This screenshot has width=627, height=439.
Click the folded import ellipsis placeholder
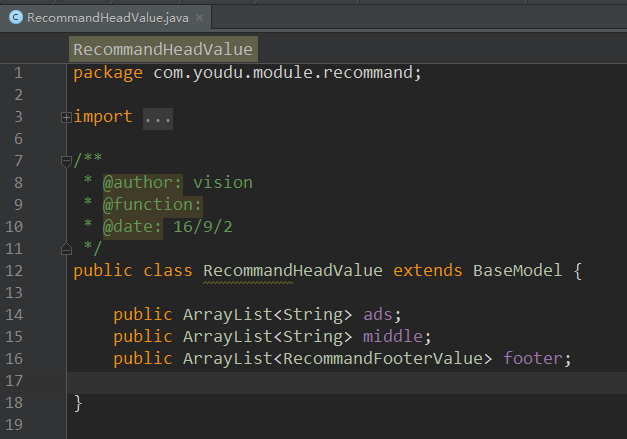(x=157, y=117)
